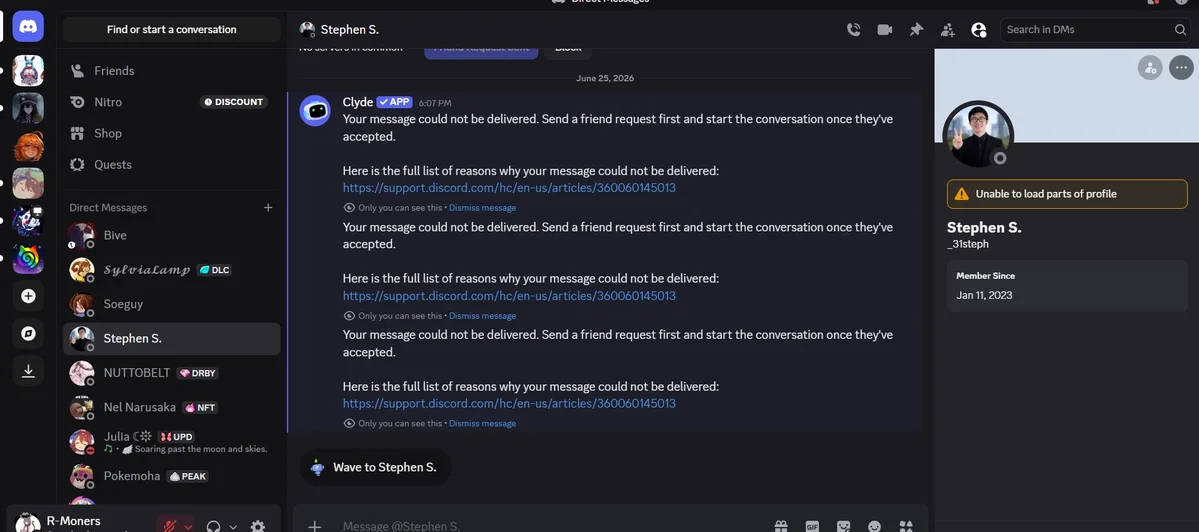Open the Discord home button
The width and height of the screenshot is (1199, 532).
[28, 27]
